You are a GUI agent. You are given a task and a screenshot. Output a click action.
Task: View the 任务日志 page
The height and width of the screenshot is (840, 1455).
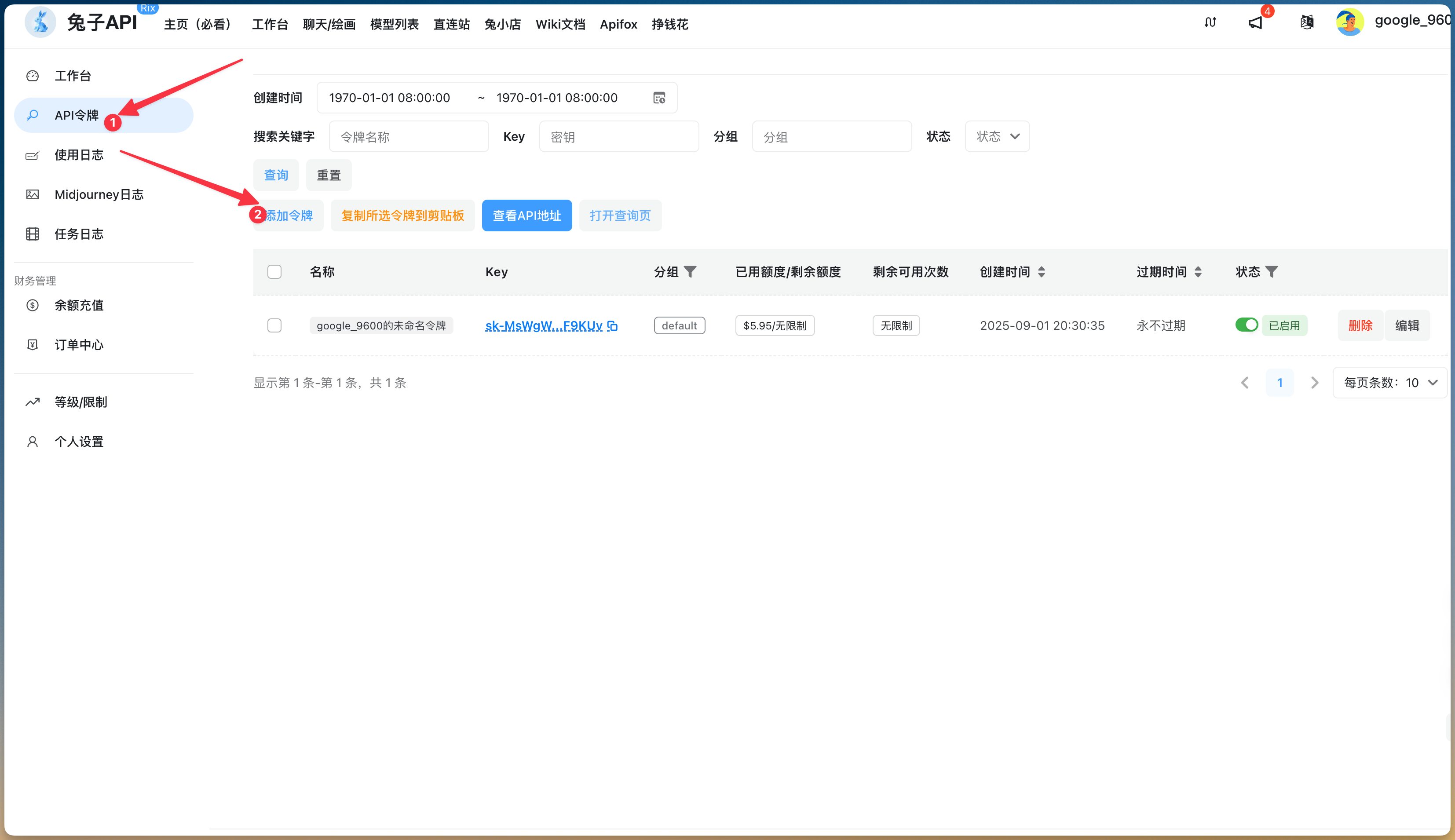79,234
